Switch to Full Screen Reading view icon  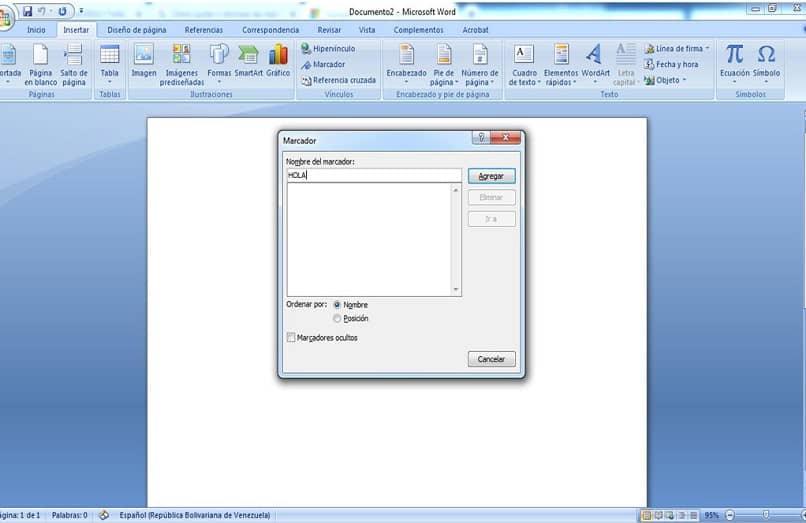658,515
